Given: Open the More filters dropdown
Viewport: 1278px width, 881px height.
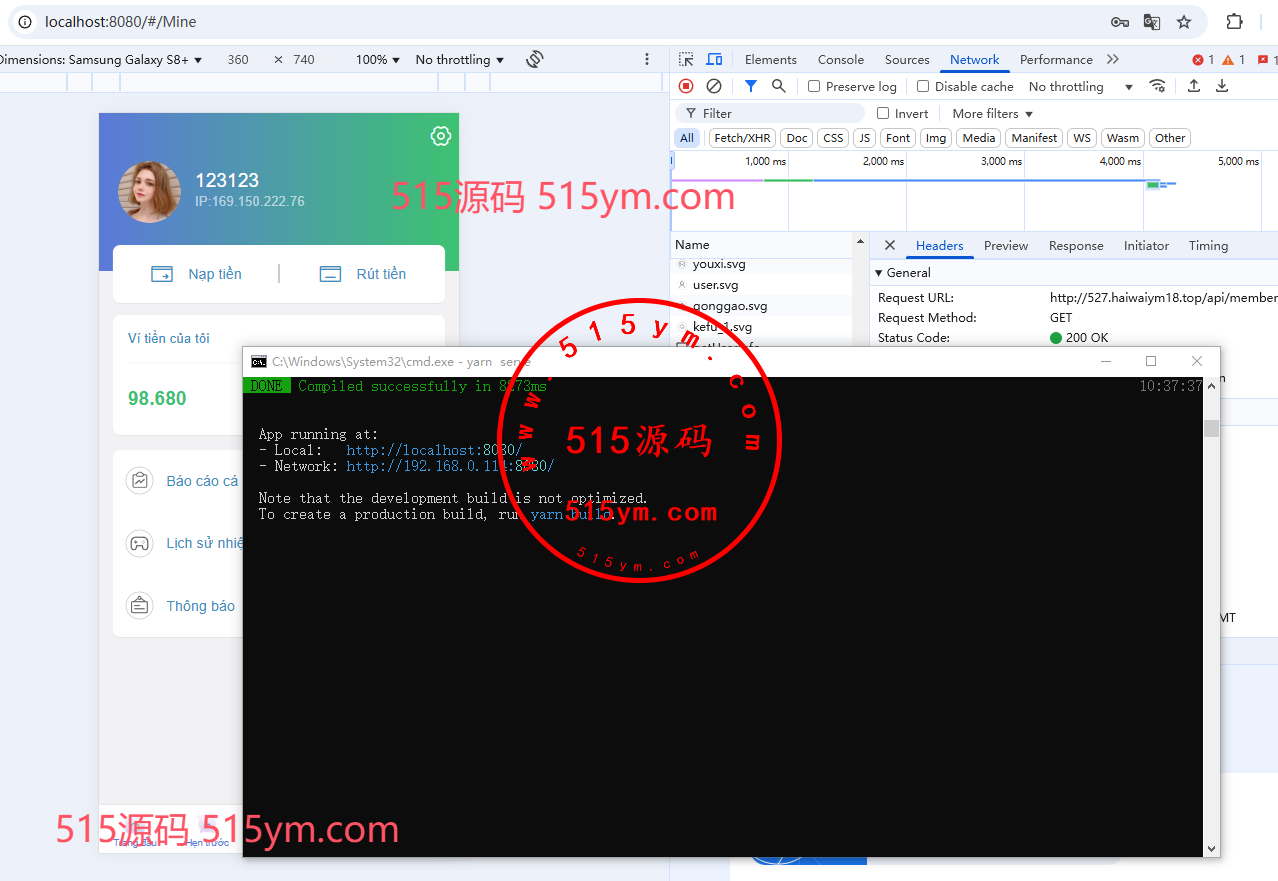Looking at the screenshot, I should (x=992, y=114).
